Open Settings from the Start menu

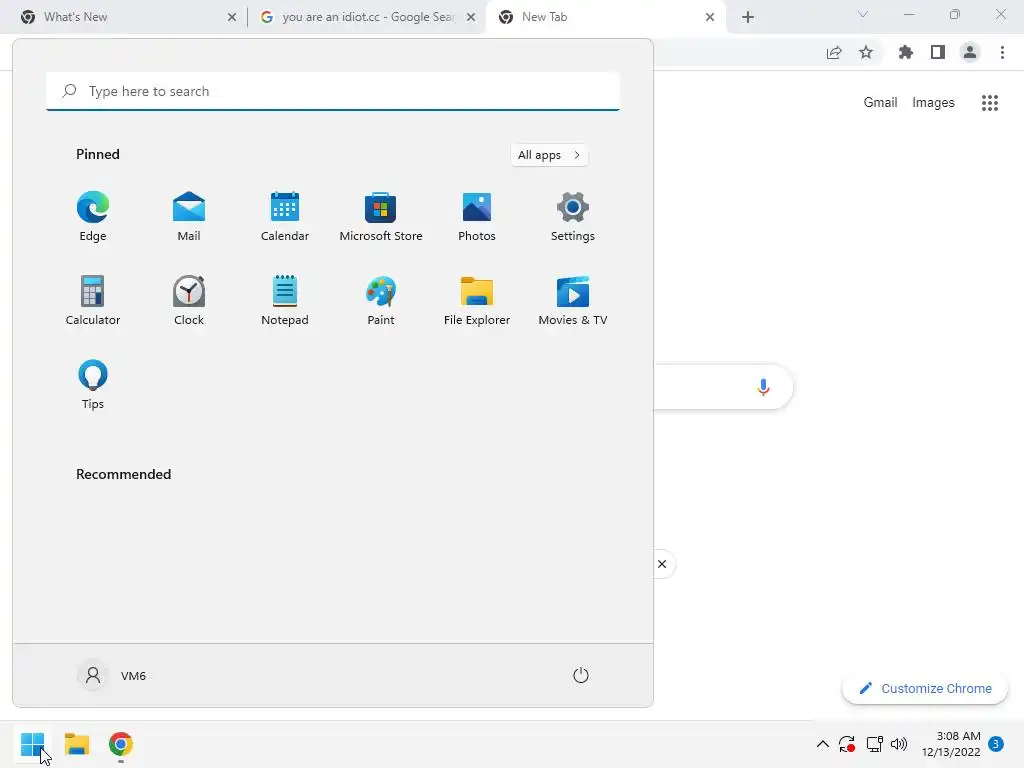click(x=573, y=216)
